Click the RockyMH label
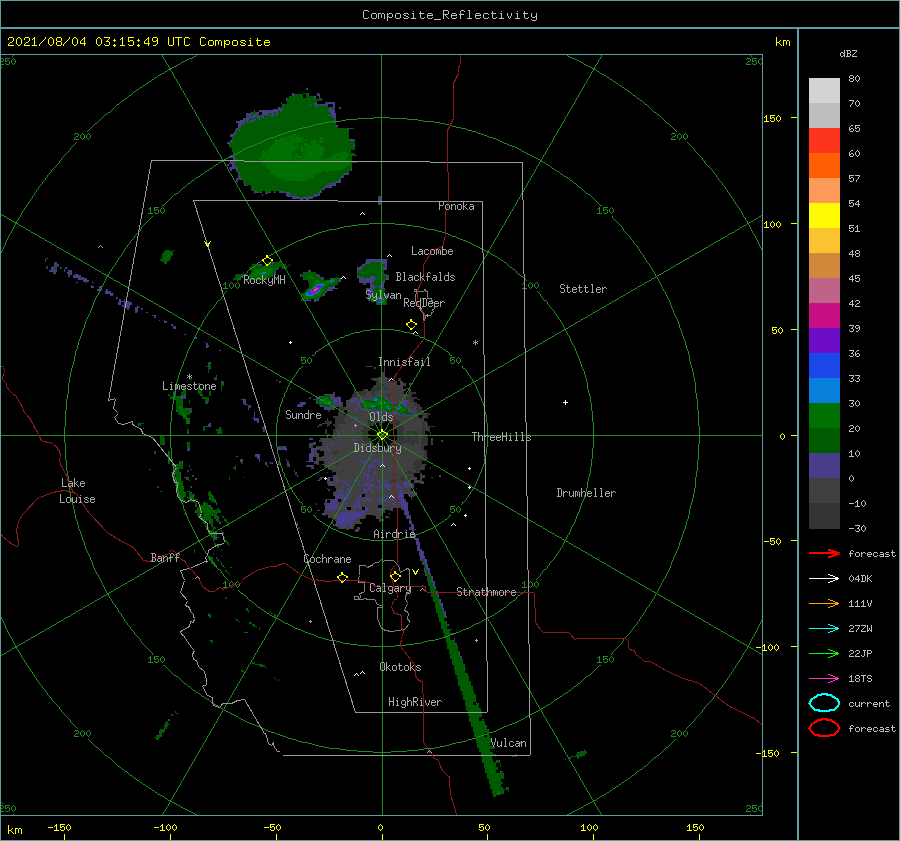This screenshot has height=841, width=900. click(x=264, y=280)
